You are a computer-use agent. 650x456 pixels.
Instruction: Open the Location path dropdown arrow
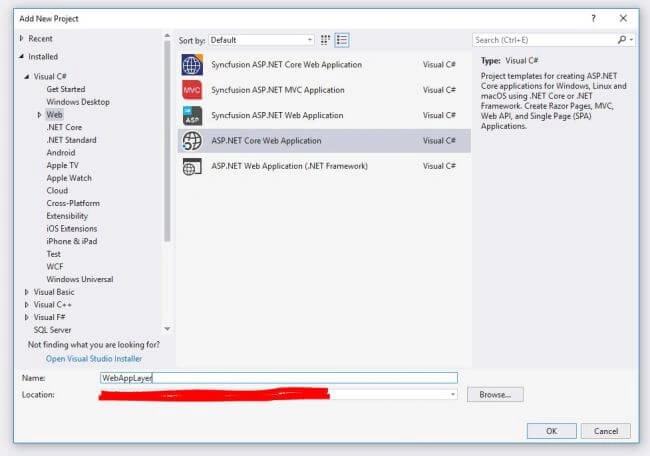(453, 394)
